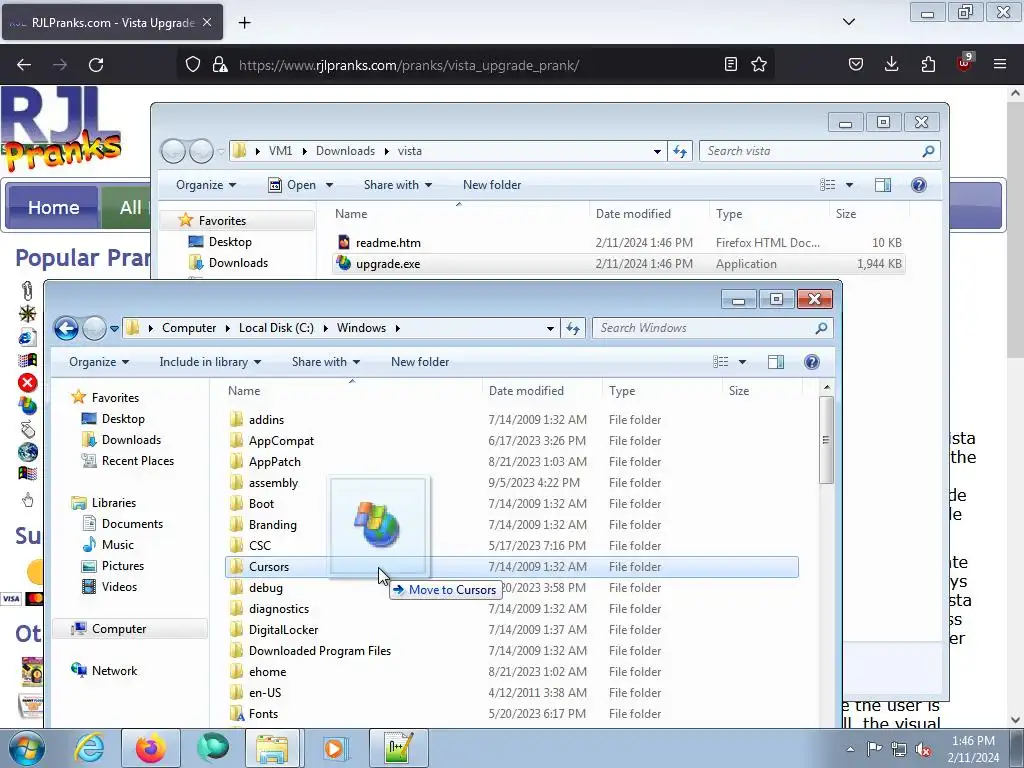Open the Home tab on RJLPranks site
The image size is (1024, 768).
tap(53, 208)
